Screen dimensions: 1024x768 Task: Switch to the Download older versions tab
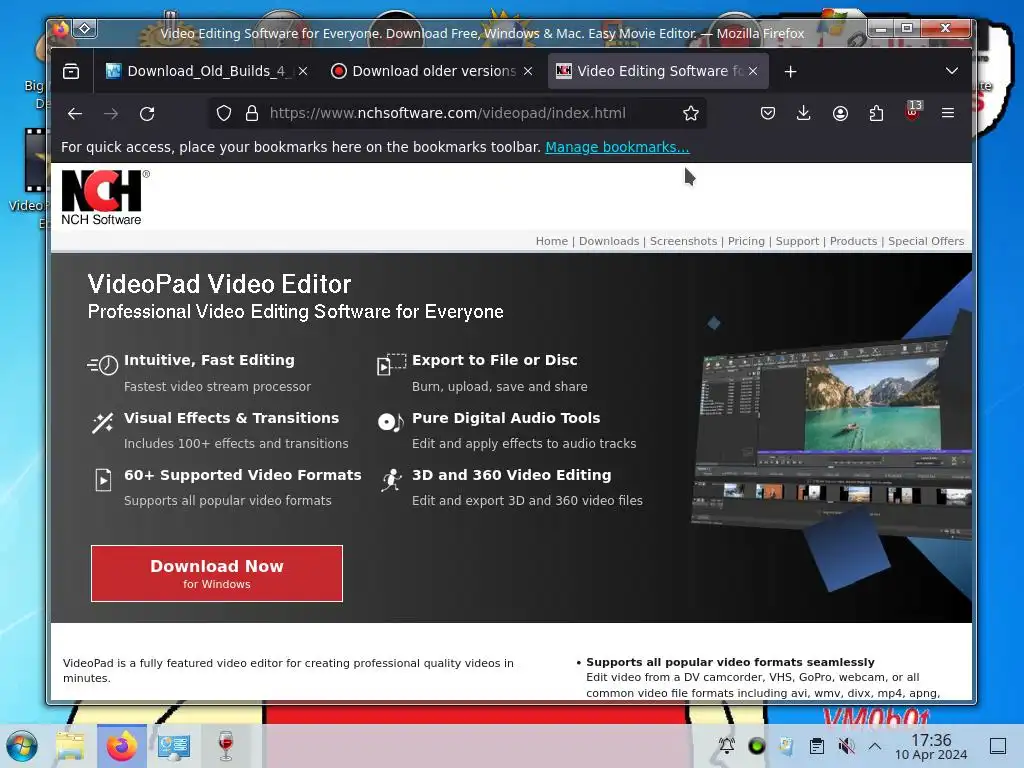tap(432, 71)
